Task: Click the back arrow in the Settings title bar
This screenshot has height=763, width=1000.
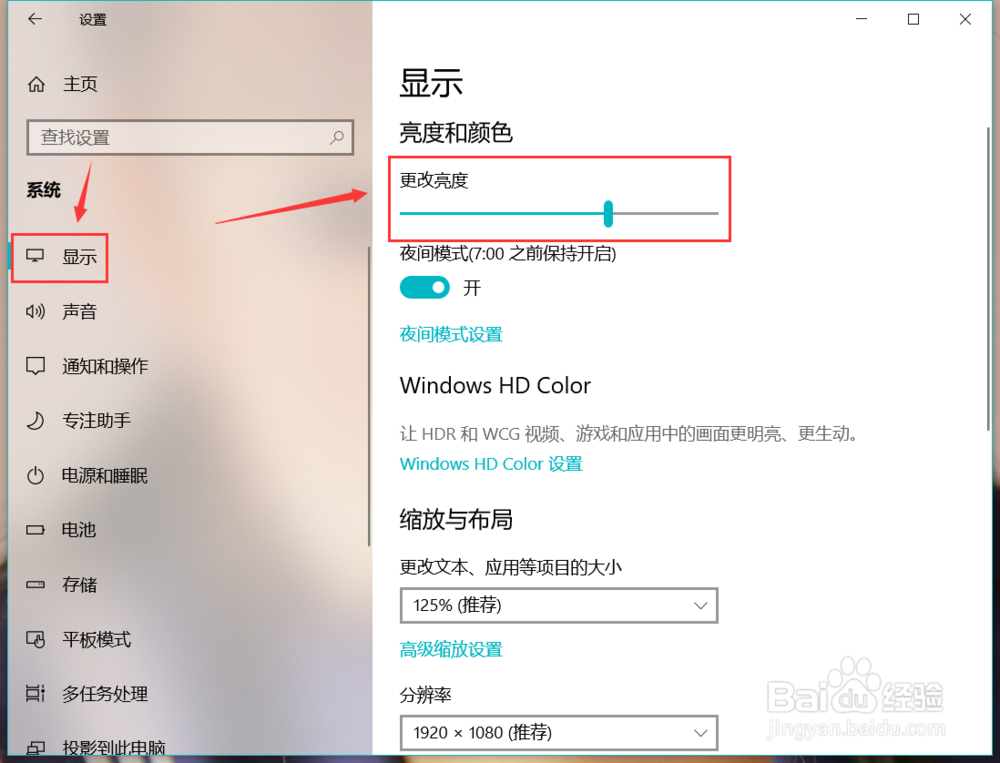Action: 34,19
